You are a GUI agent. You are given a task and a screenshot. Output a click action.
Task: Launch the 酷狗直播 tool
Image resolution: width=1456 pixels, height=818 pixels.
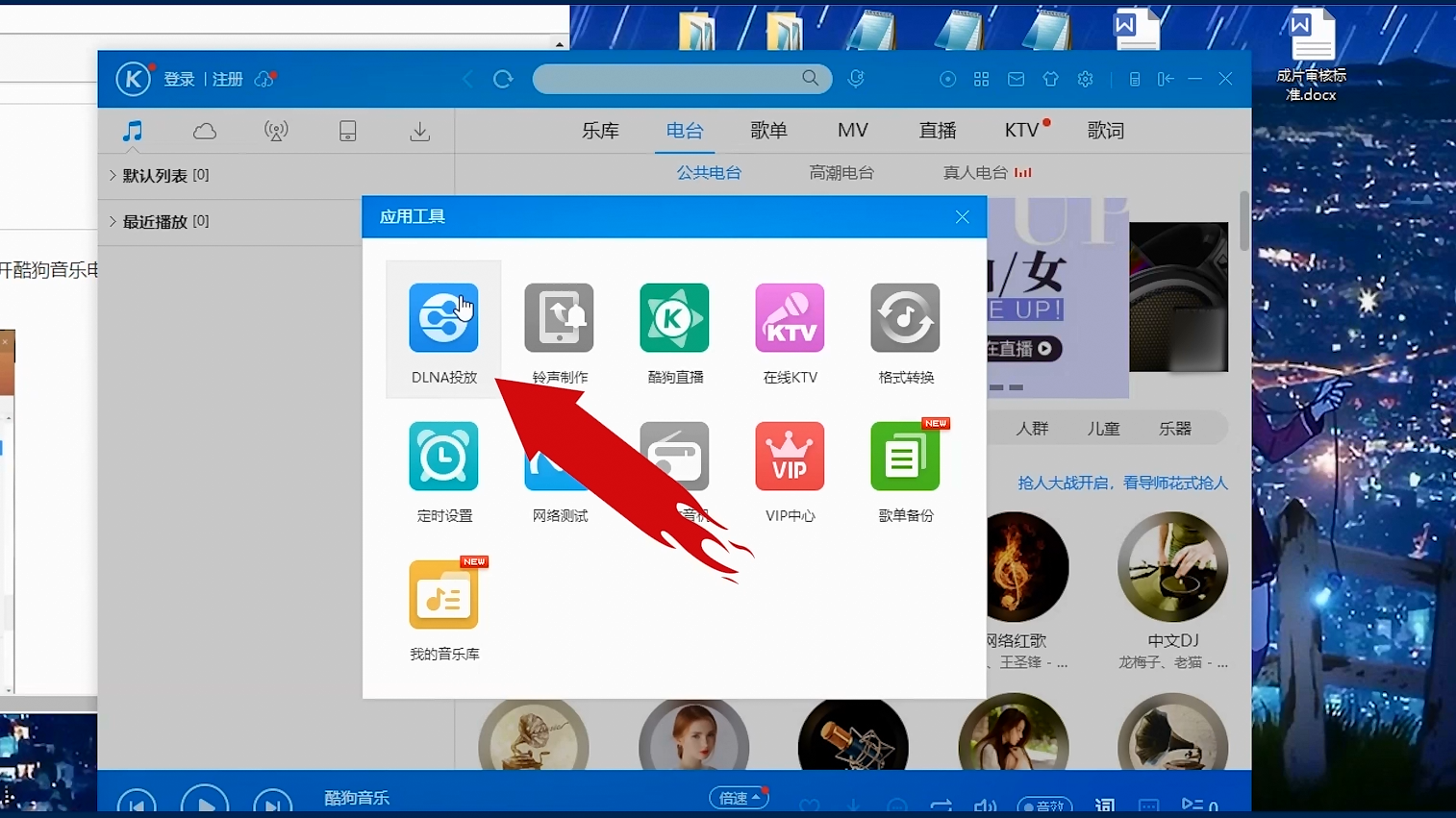[674, 333]
